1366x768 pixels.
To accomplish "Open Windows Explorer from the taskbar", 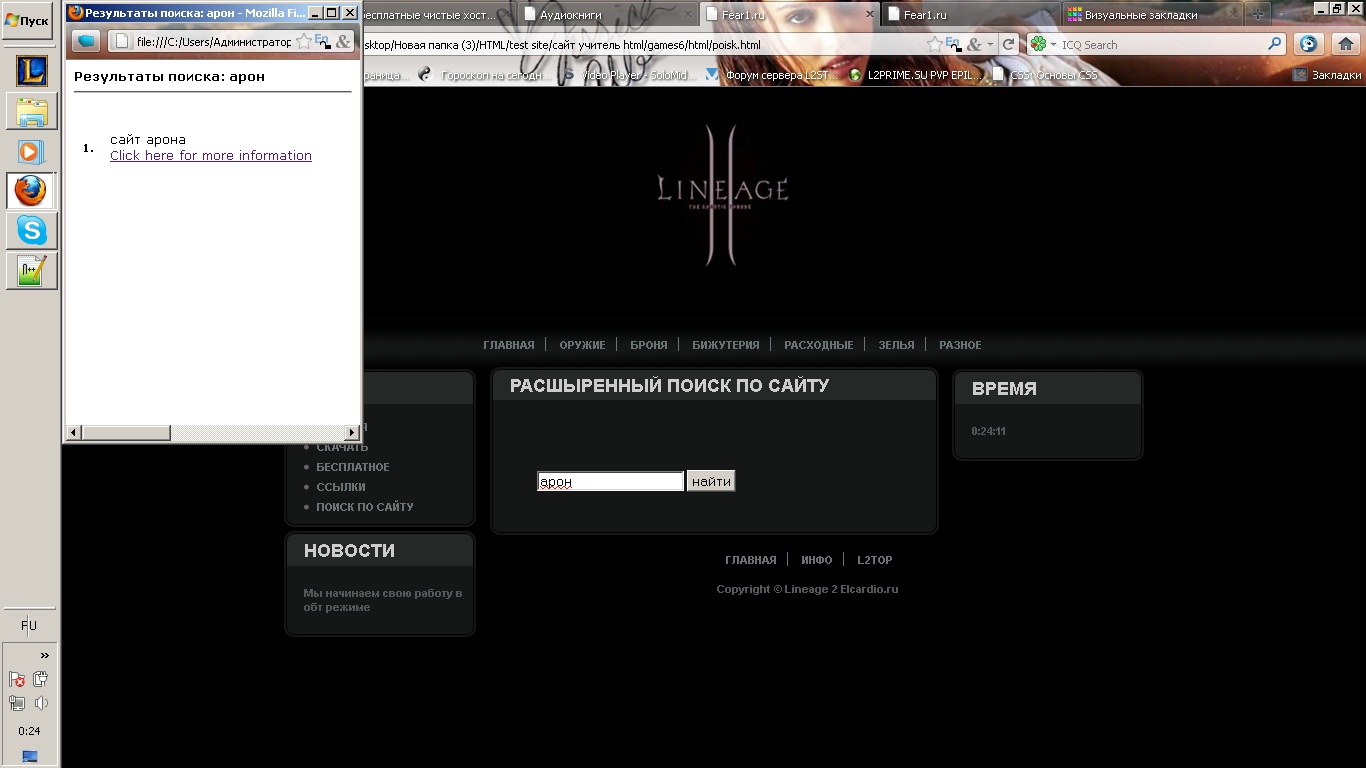I will (x=31, y=111).
